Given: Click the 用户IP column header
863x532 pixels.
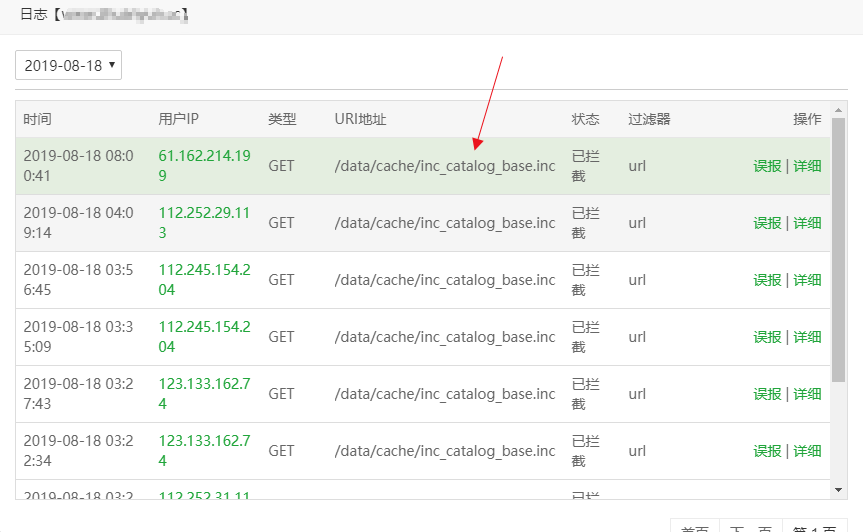Looking at the screenshot, I should click(178, 119).
